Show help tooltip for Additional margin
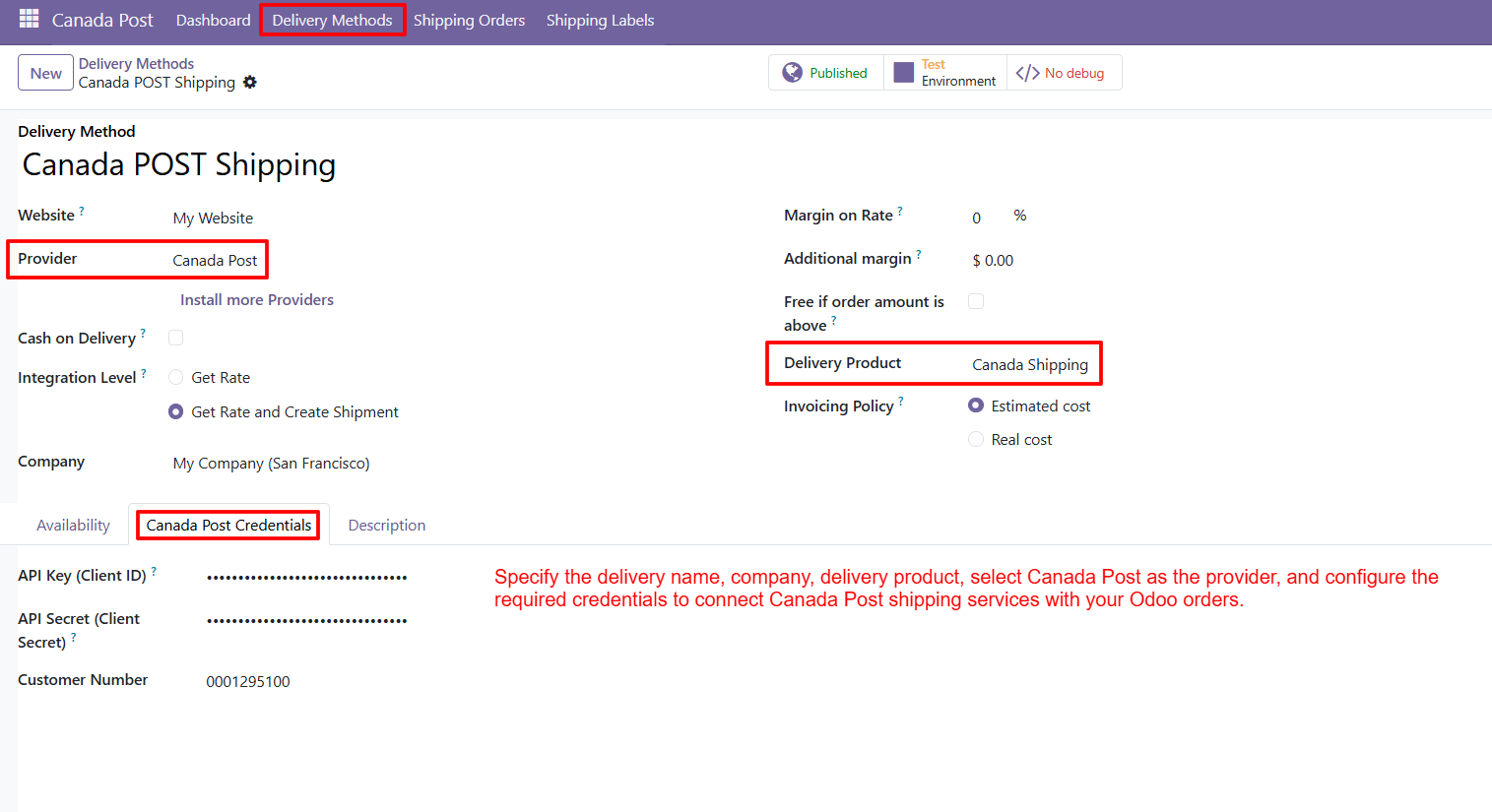Viewport: 1492px width, 812px height. pyautogui.click(x=919, y=254)
